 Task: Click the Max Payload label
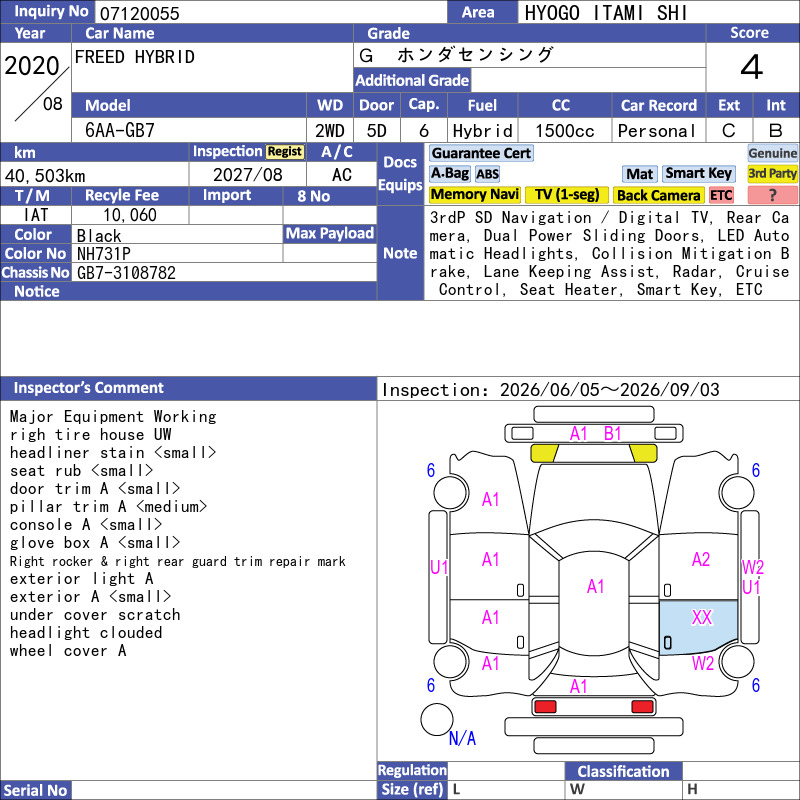(x=330, y=234)
